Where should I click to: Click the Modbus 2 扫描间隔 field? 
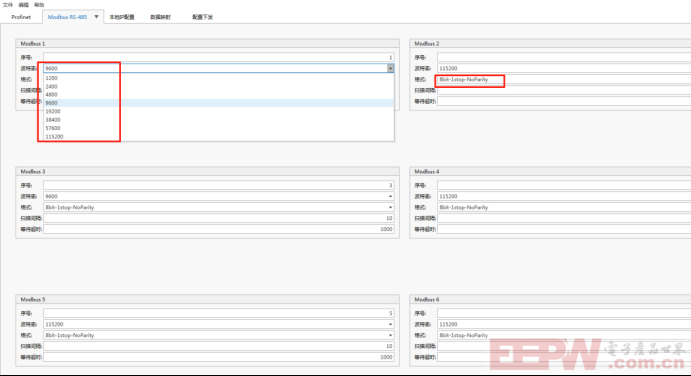coord(564,90)
